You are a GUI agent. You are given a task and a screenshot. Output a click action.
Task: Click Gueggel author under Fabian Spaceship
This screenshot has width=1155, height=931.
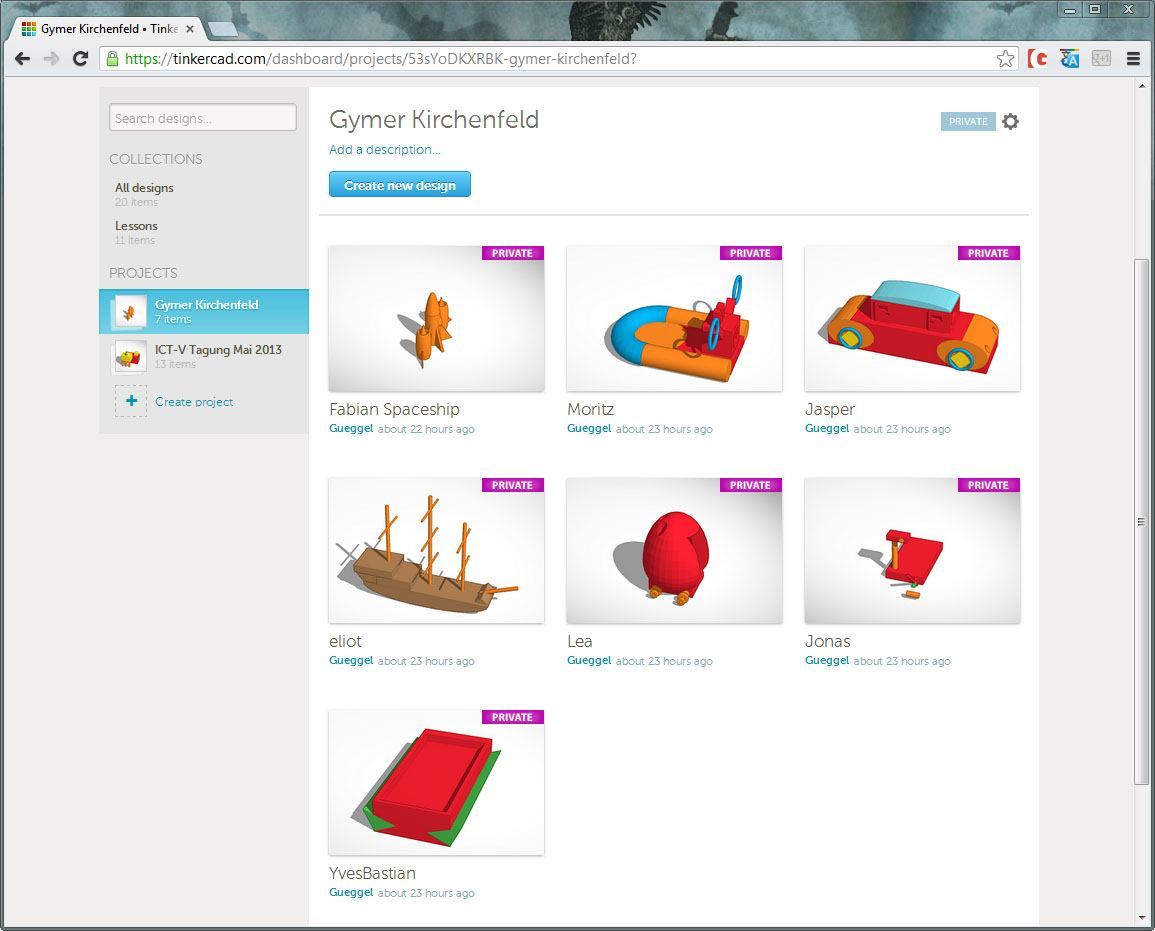tap(351, 429)
